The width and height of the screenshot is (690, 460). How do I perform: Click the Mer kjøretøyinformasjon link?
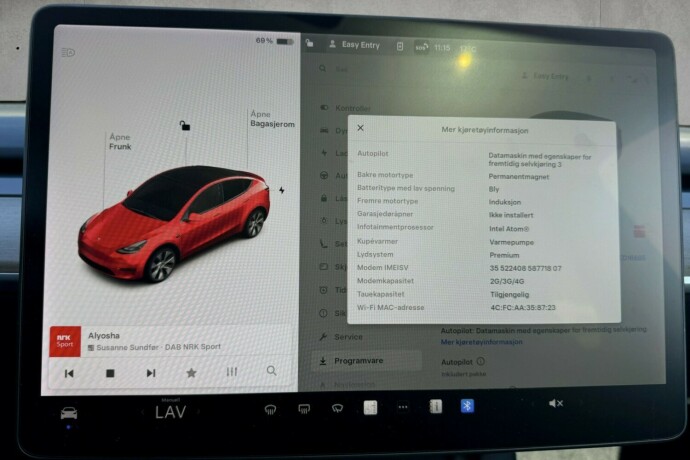click(481, 342)
